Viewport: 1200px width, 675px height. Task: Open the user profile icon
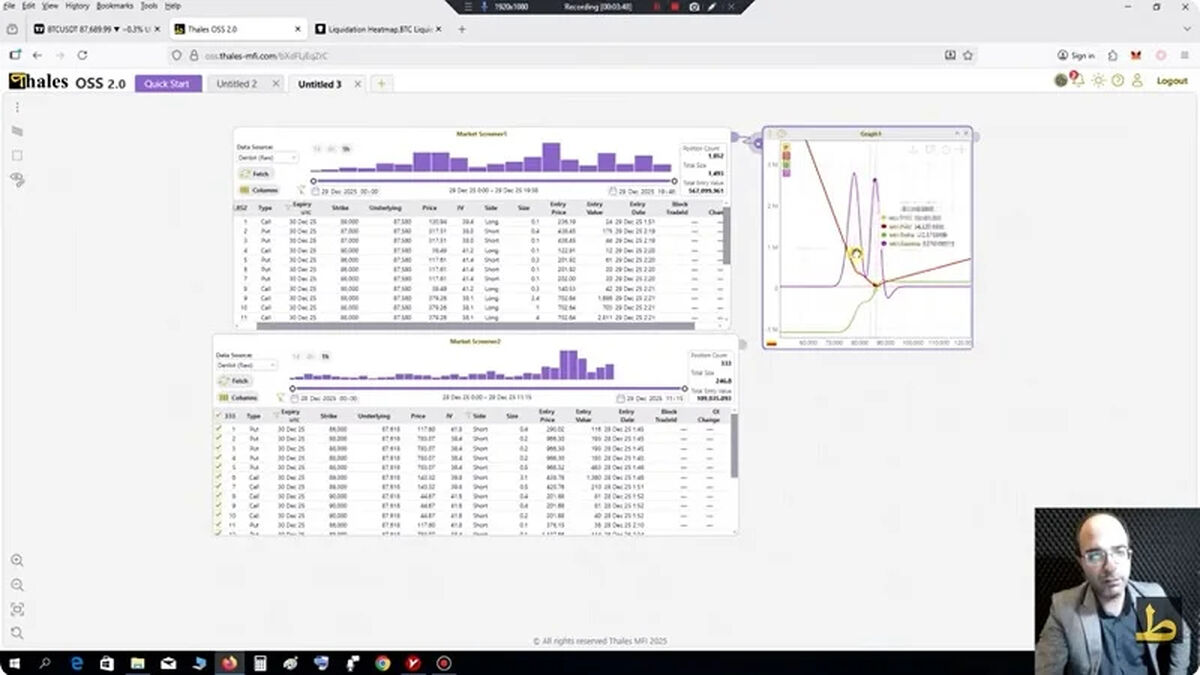click(x=1137, y=81)
